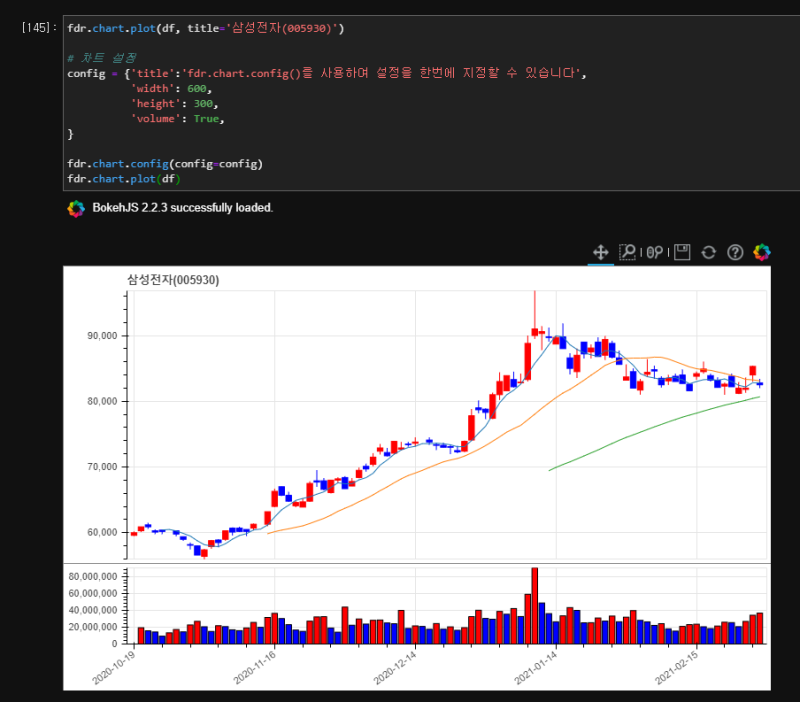
Task: Deactivate the currently active Pan tool
Action: tap(601, 252)
